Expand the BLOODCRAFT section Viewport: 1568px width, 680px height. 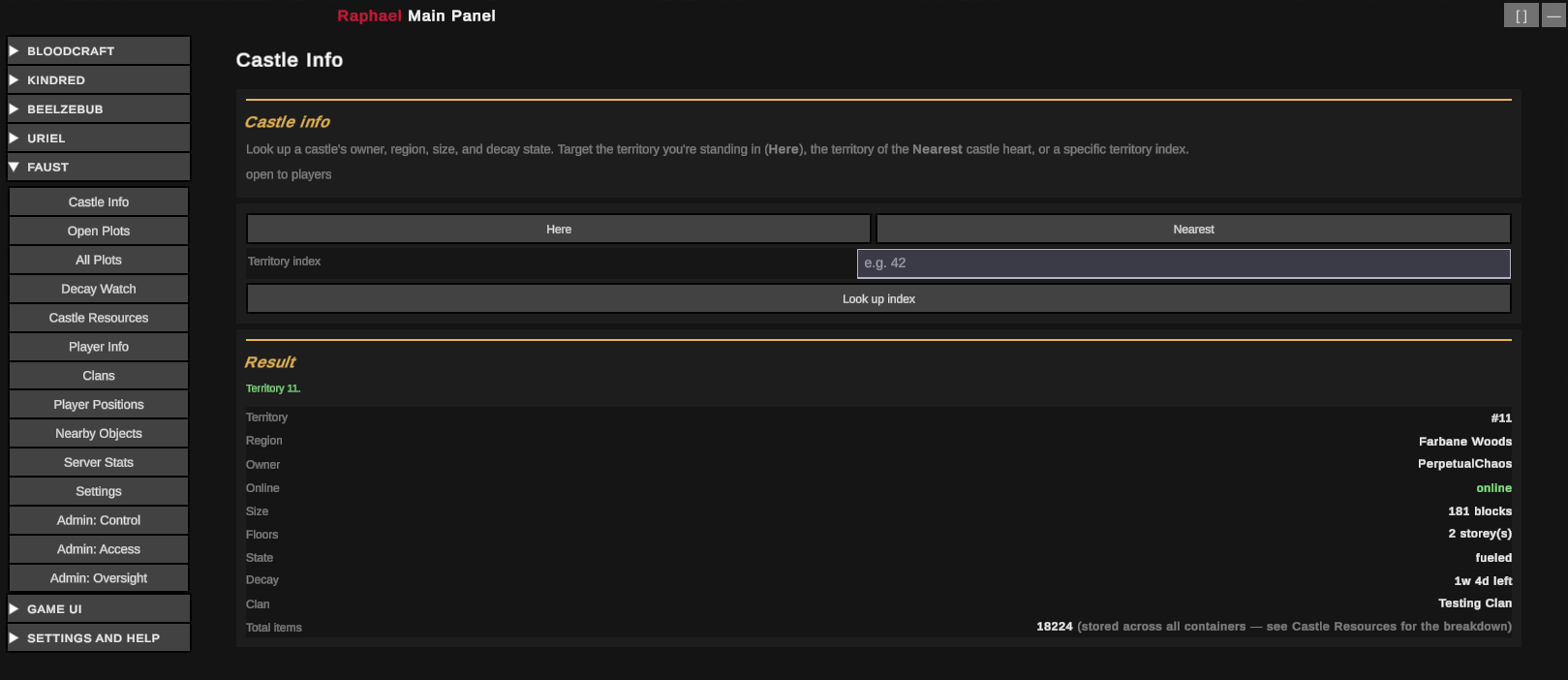point(99,50)
